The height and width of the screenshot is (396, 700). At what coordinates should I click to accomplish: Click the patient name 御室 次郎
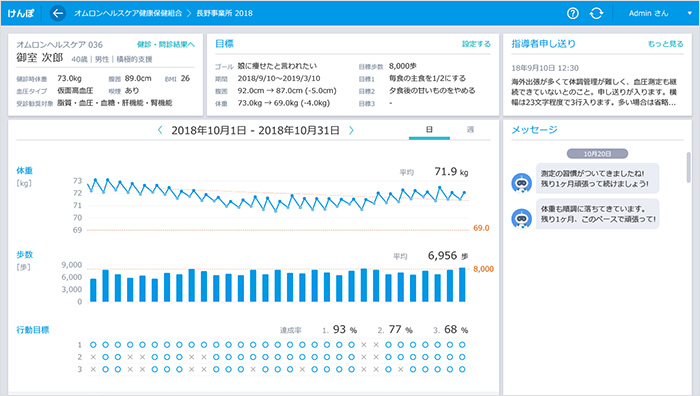point(40,58)
